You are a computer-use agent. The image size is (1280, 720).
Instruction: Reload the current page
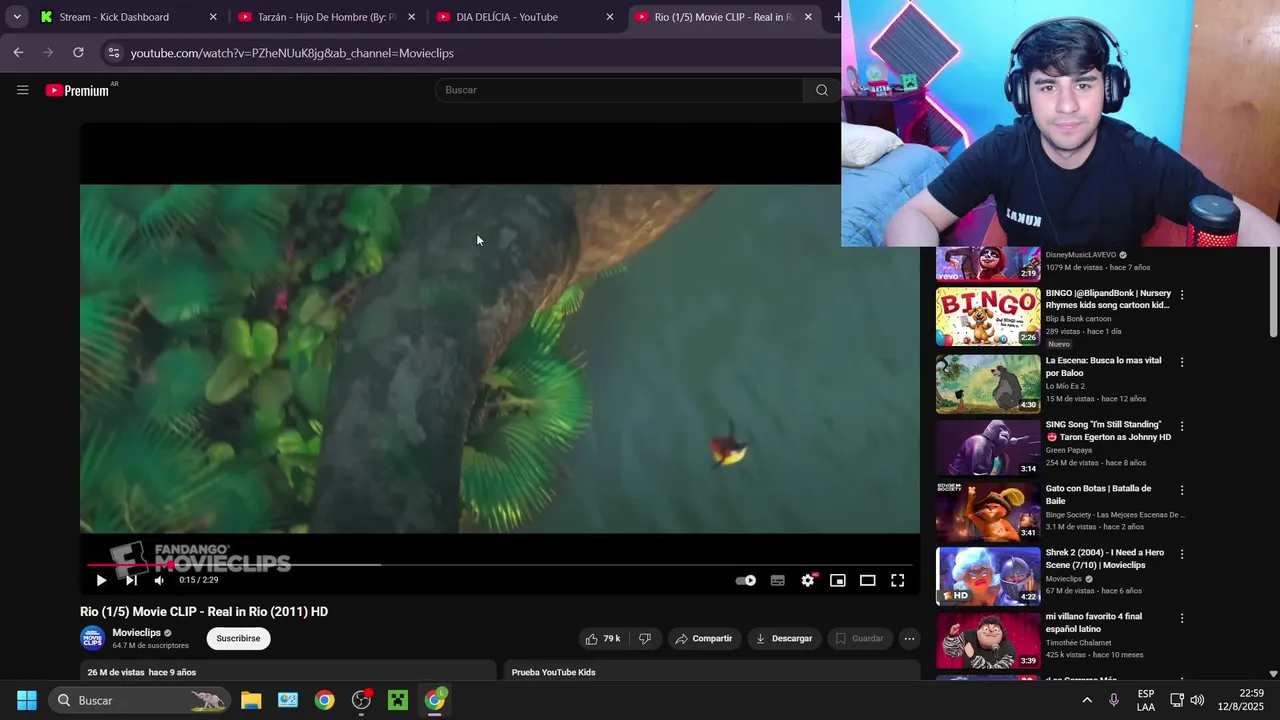coord(78,52)
